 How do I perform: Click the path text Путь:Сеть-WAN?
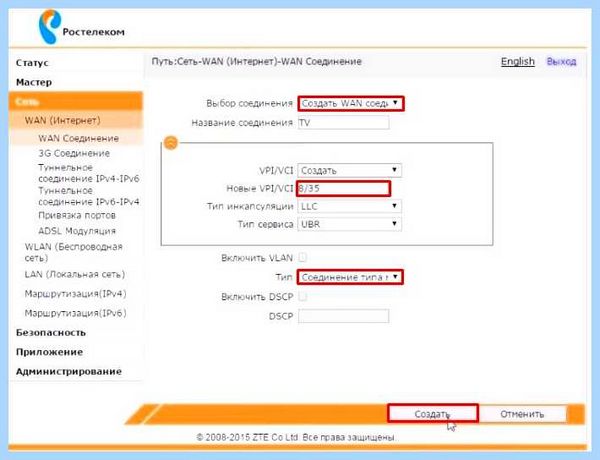tap(256, 62)
